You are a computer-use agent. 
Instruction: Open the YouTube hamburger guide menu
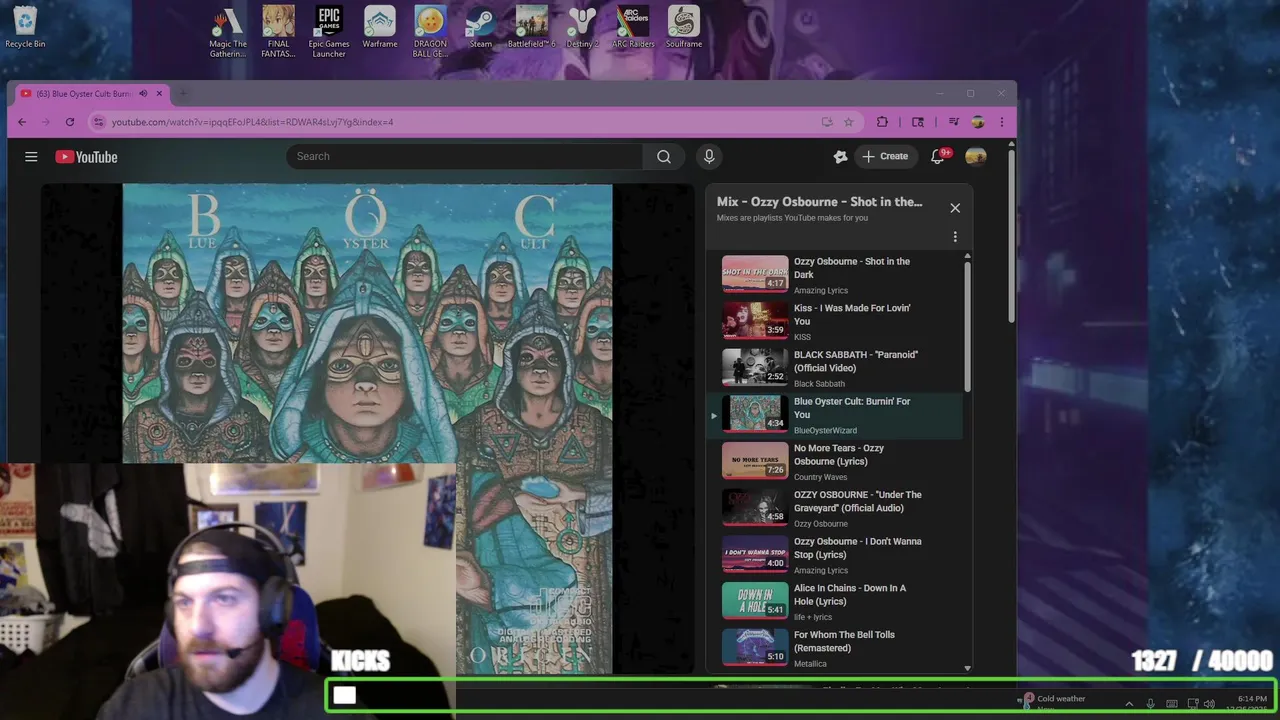[x=31, y=157]
